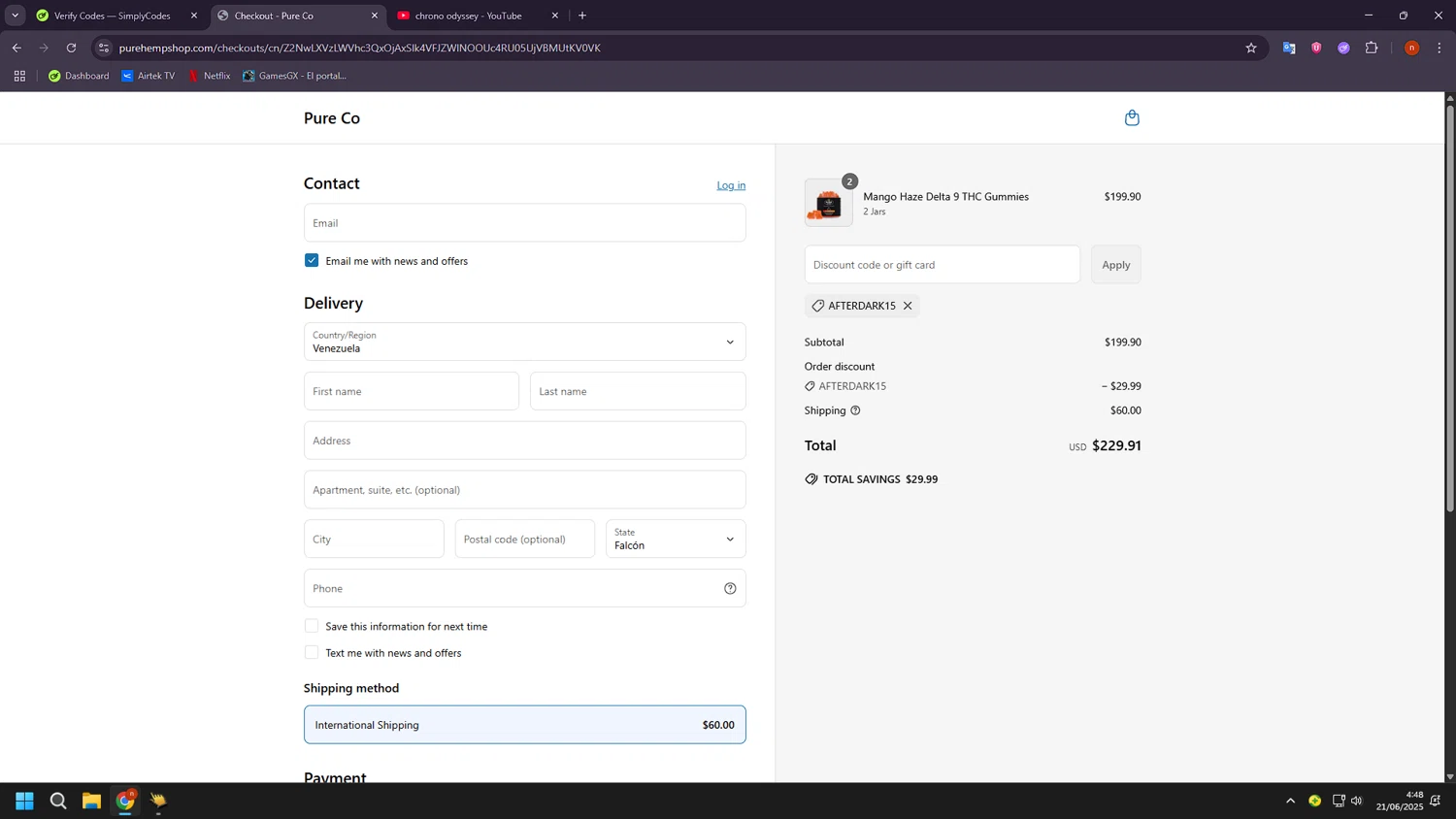
Task: Open the Chrome three-dot menu
Action: coord(1439,48)
